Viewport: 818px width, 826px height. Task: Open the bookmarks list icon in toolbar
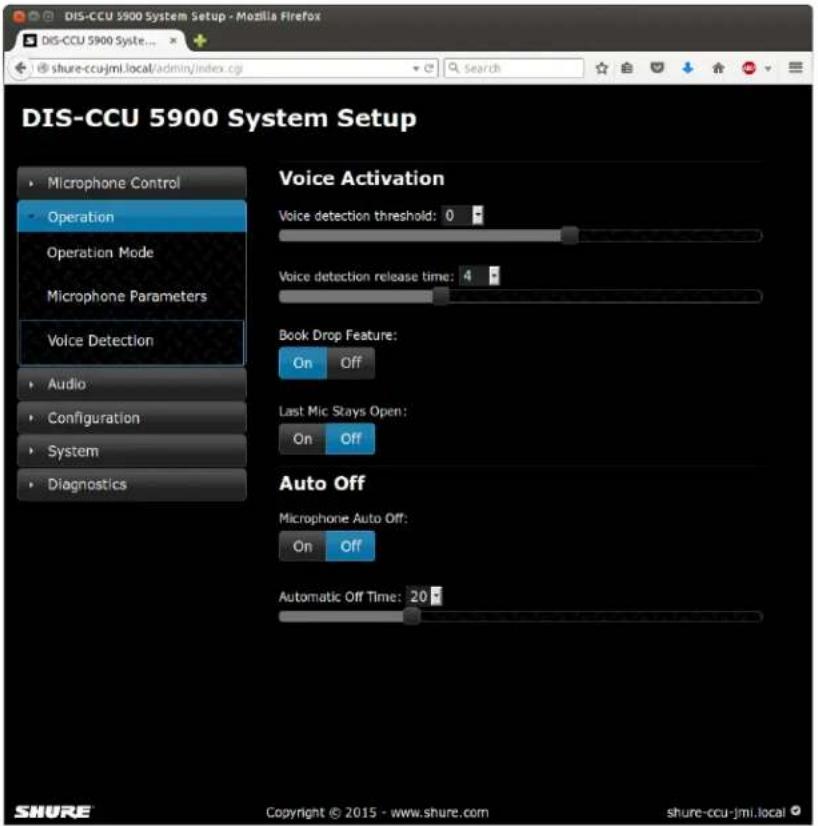point(627,68)
